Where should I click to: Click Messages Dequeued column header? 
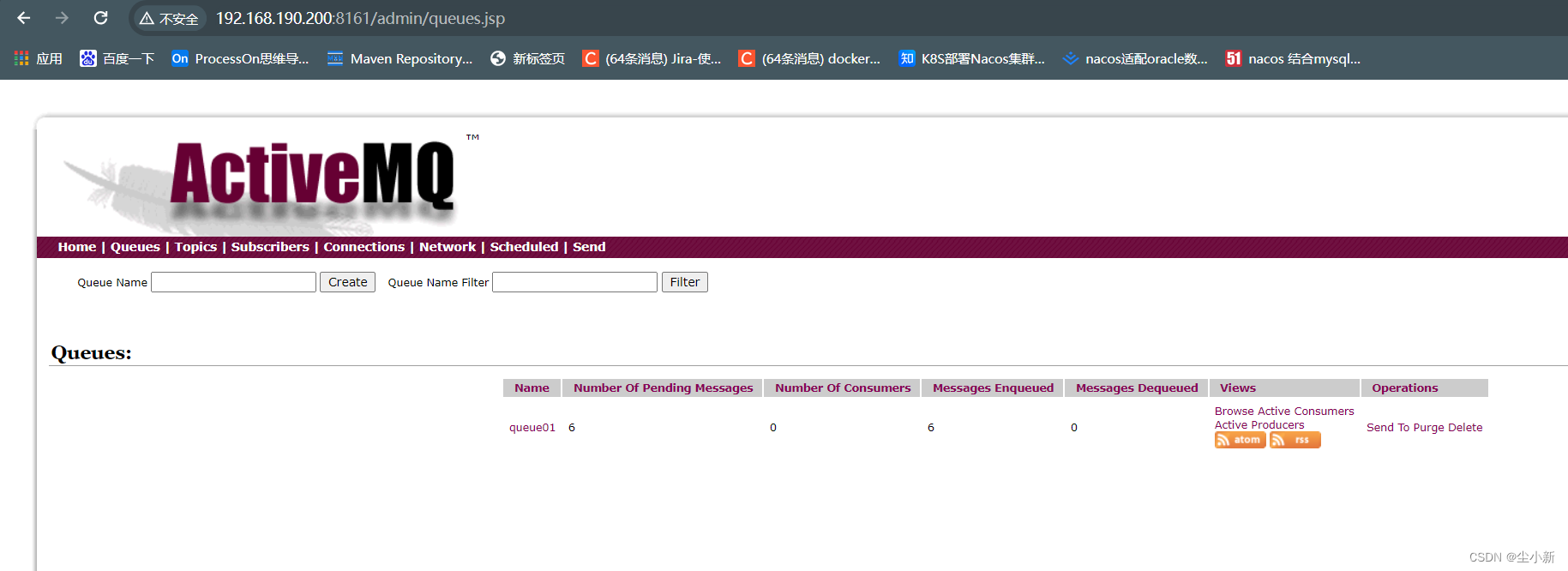[1137, 388]
